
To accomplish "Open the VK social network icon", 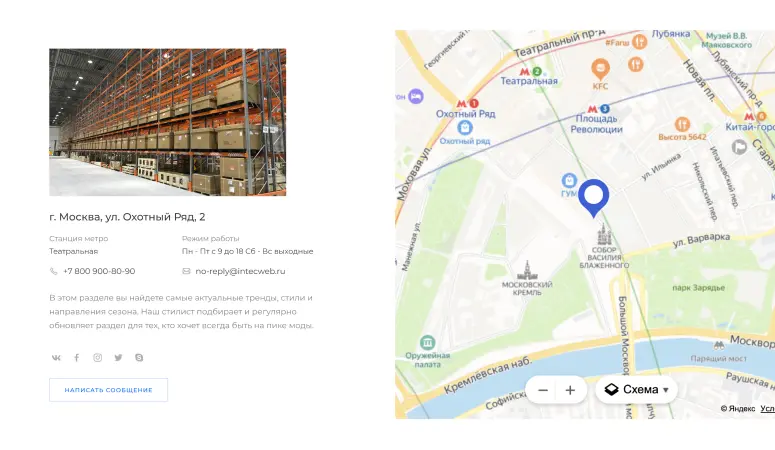I will (56, 358).
